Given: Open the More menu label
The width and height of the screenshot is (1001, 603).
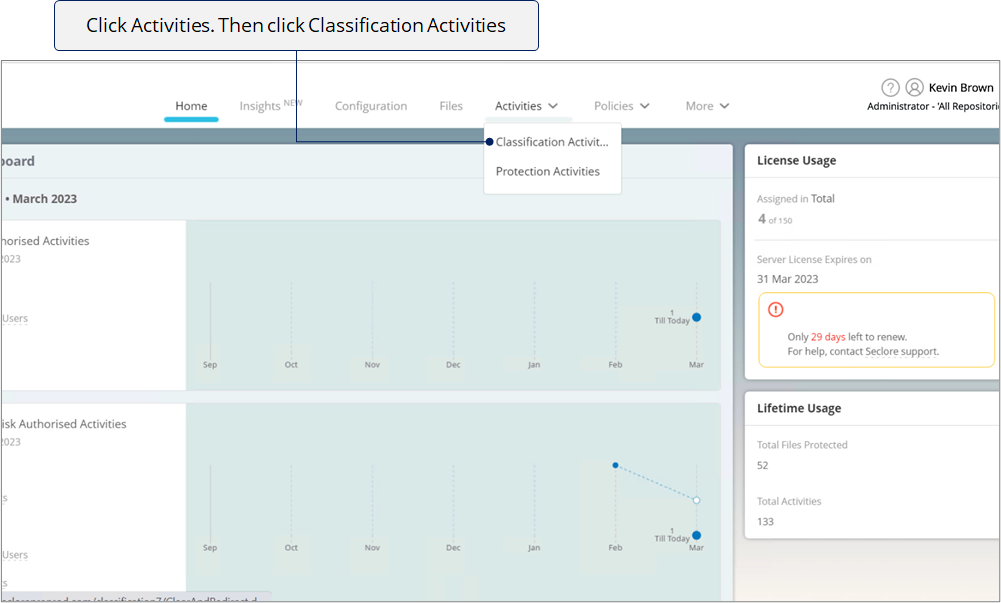Looking at the screenshot, I should click(700, 106).
